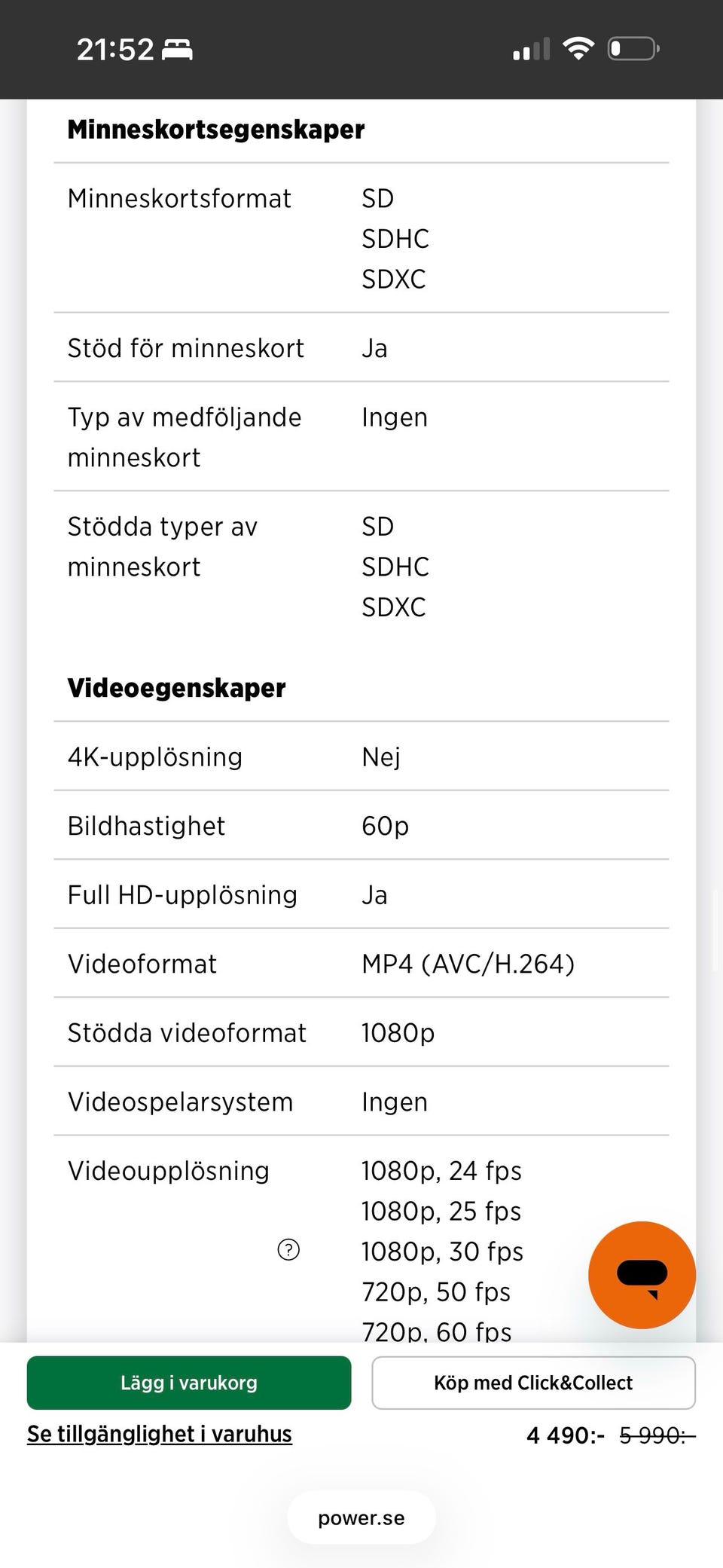
Task: Tap the Videoupplösning help question mark
Action: click(x=288, y=1250)
